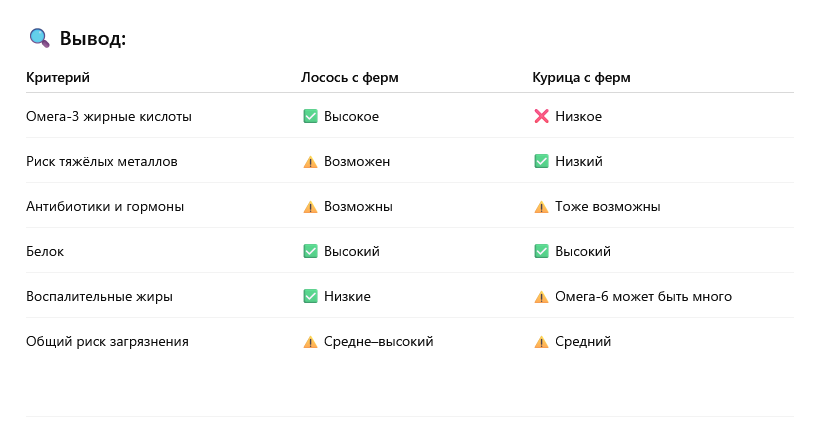Click green check icon next to Высокое
Viewport: 824px width, 422px height.
(310, 116)
